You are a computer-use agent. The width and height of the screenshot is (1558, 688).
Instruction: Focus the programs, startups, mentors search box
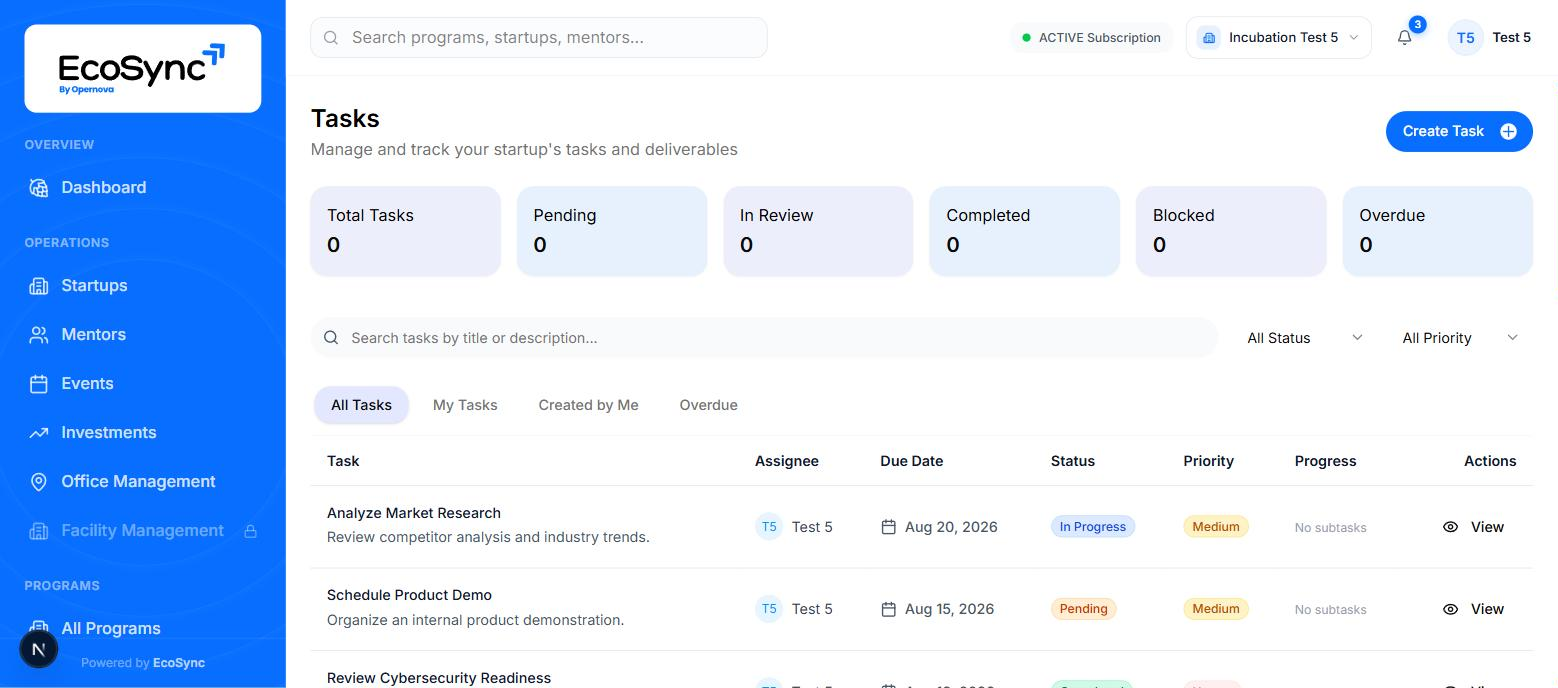(x=539, y=38)
